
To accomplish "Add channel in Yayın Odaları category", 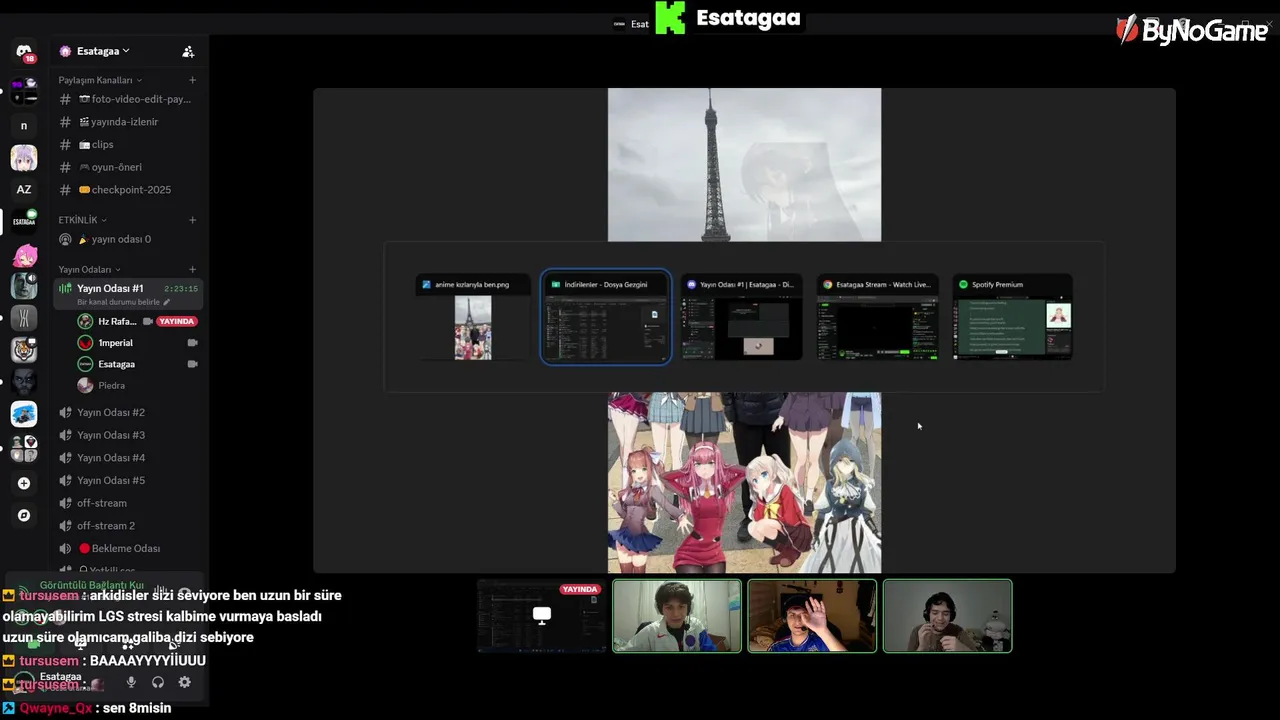I will point(192,269).
